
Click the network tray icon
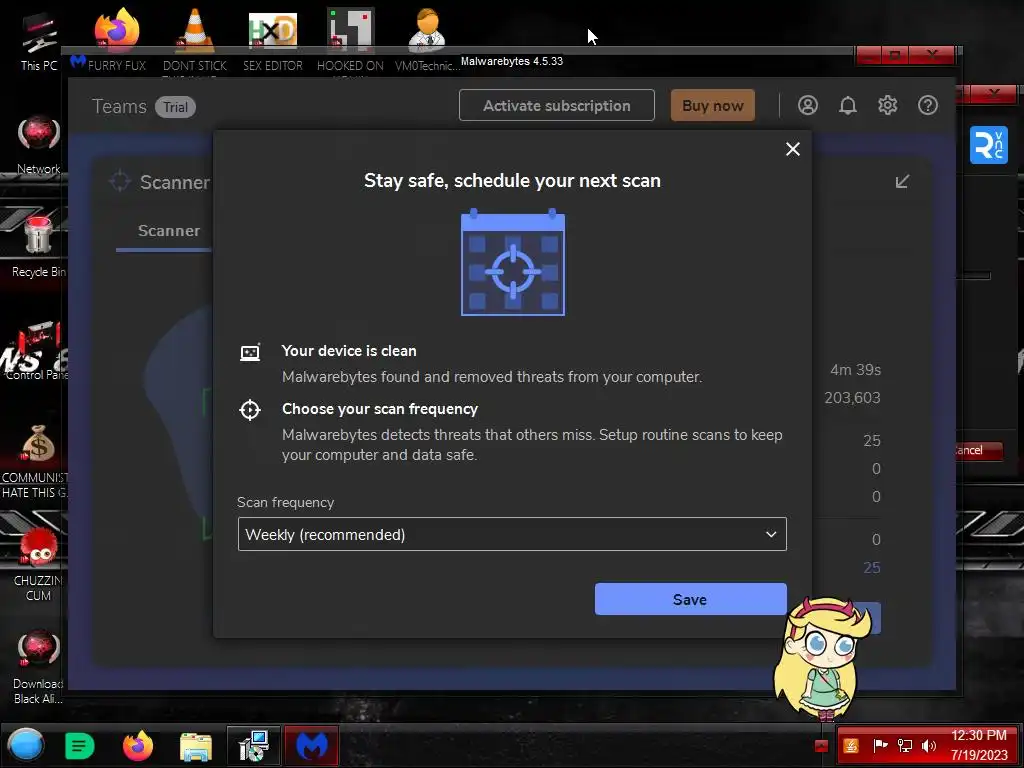pos(904,746)
